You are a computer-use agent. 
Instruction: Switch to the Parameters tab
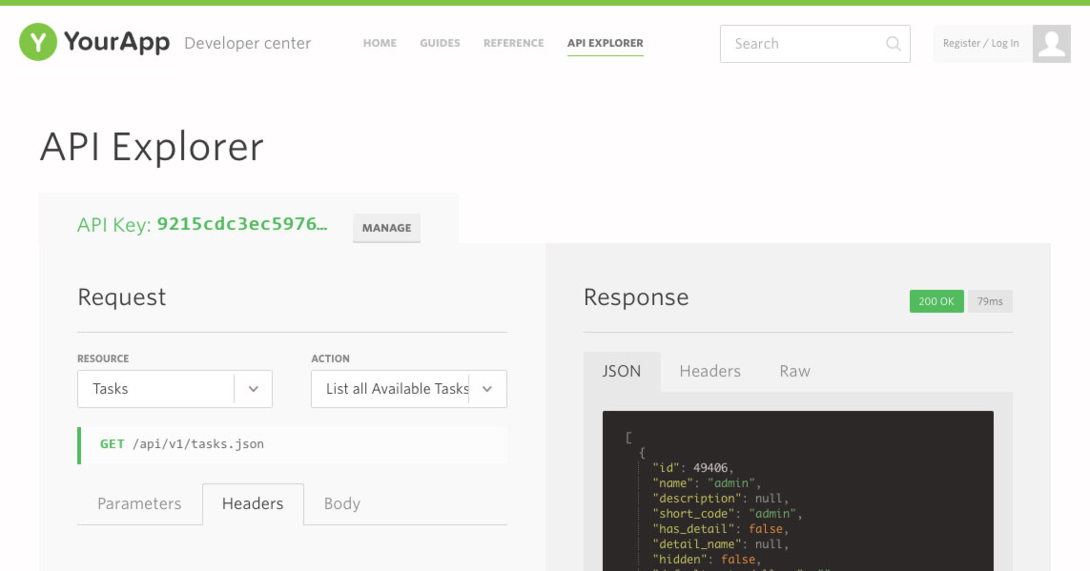(139, 504)
